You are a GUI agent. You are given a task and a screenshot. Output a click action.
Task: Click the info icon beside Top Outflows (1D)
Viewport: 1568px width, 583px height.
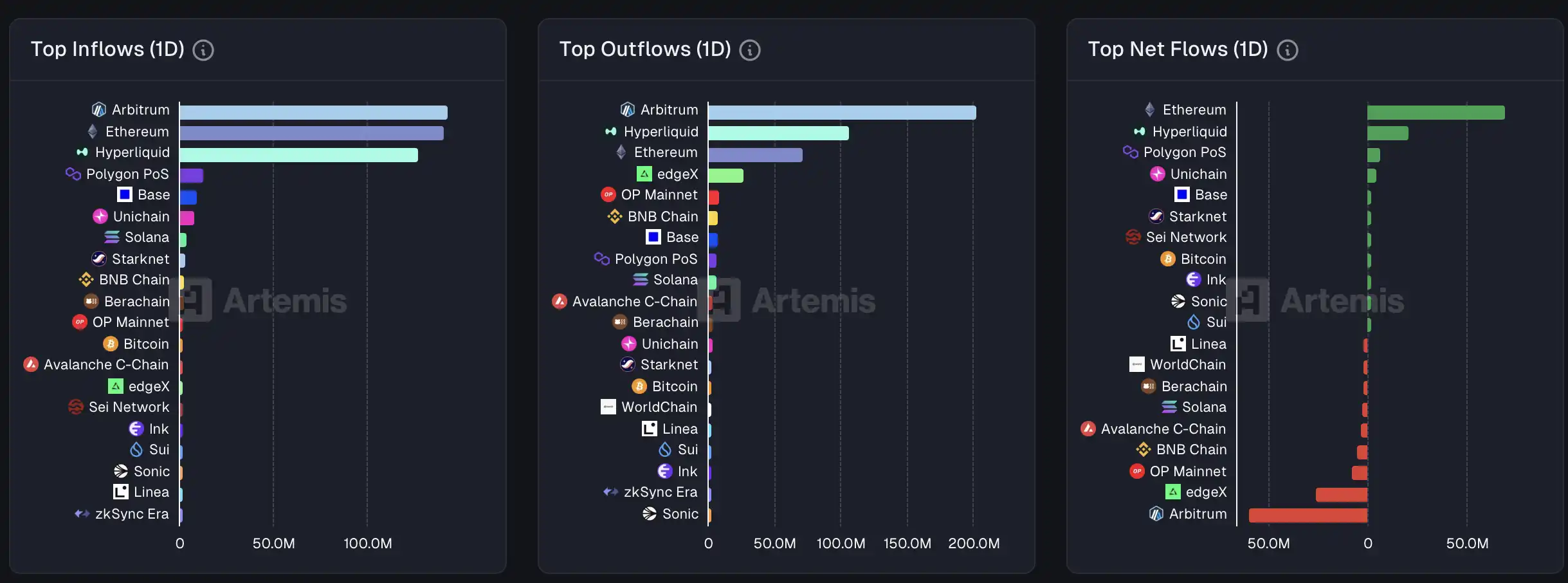point(749,50)
